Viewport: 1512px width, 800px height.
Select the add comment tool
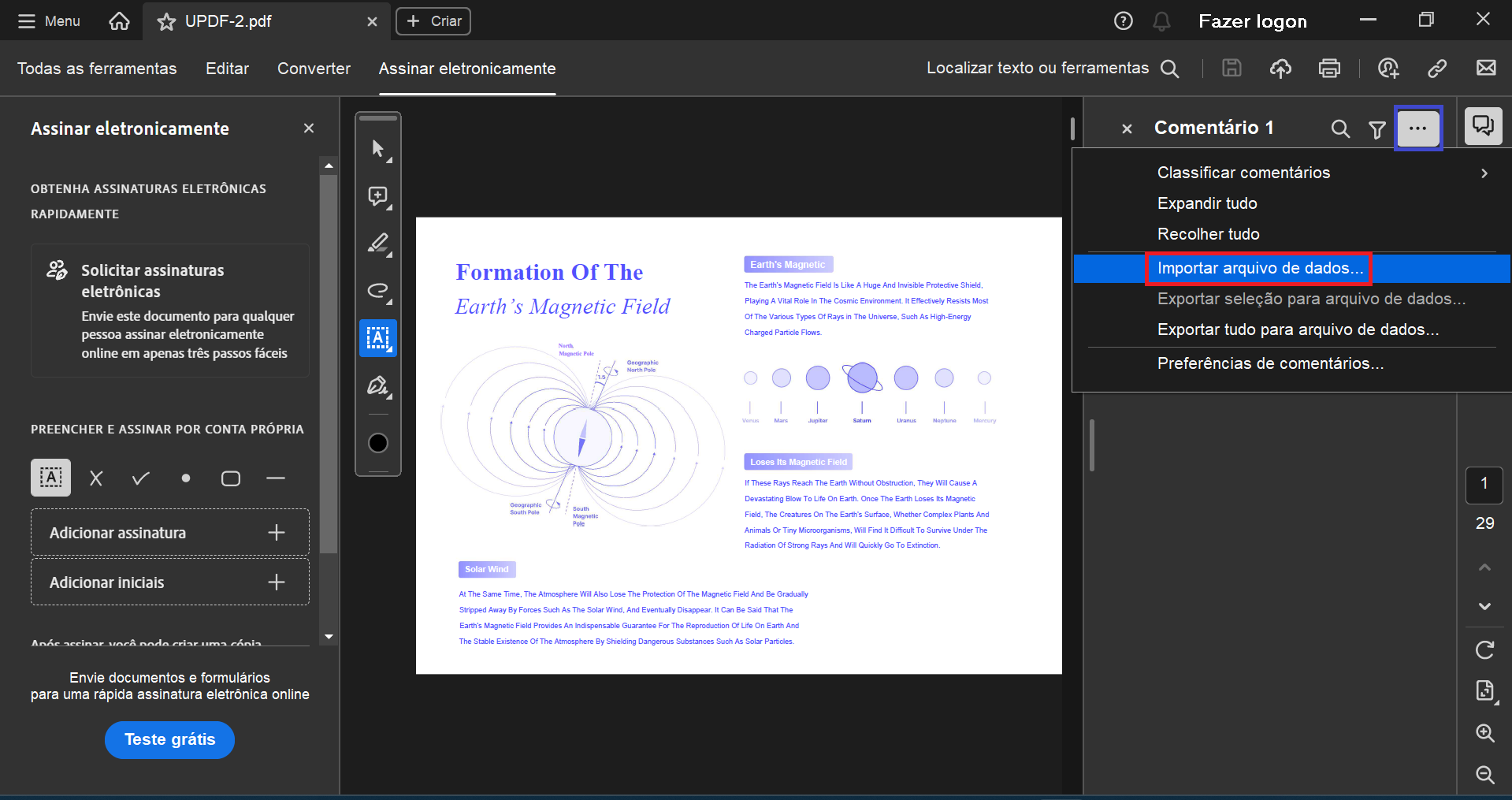378,196
